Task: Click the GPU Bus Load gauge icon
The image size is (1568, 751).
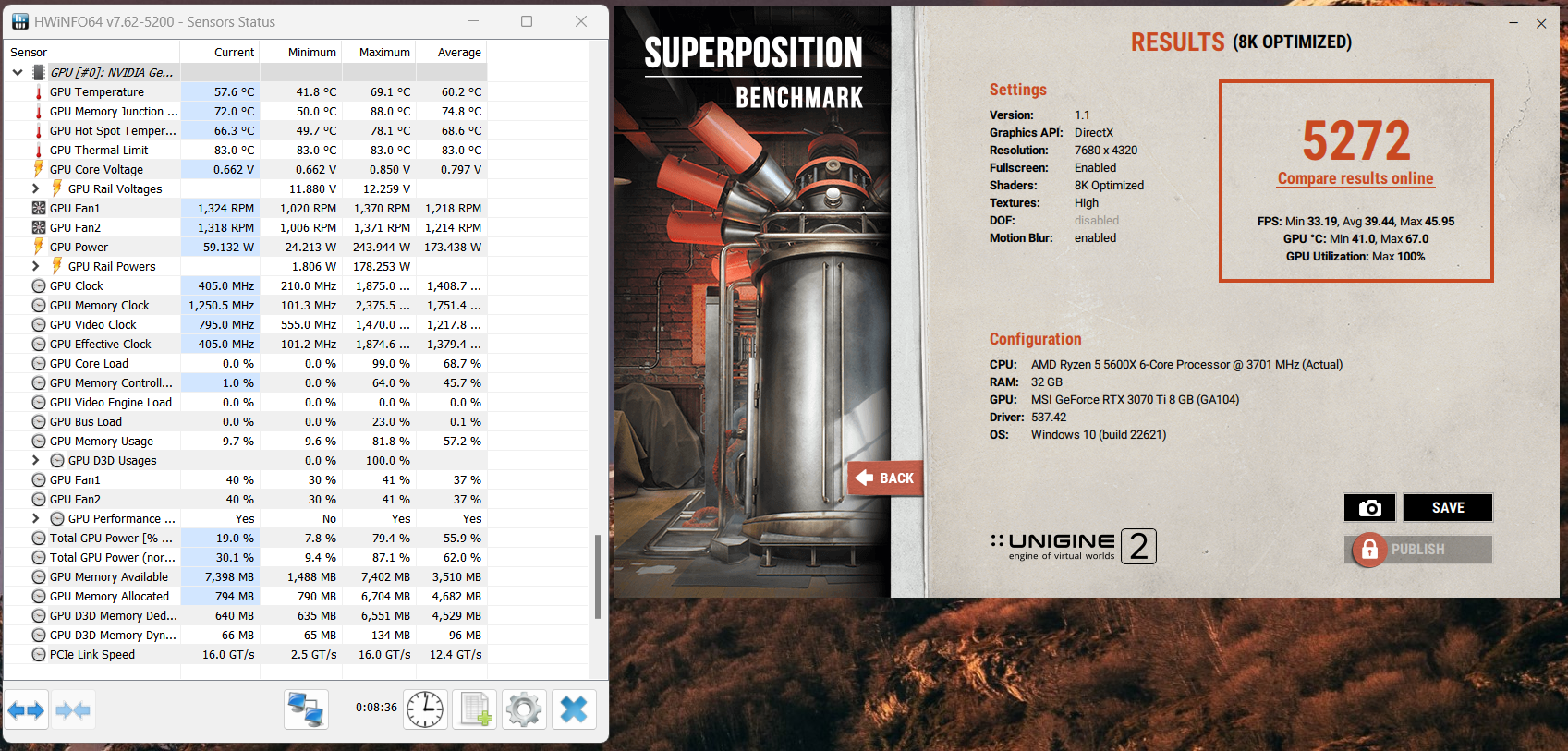Action: 39,422
